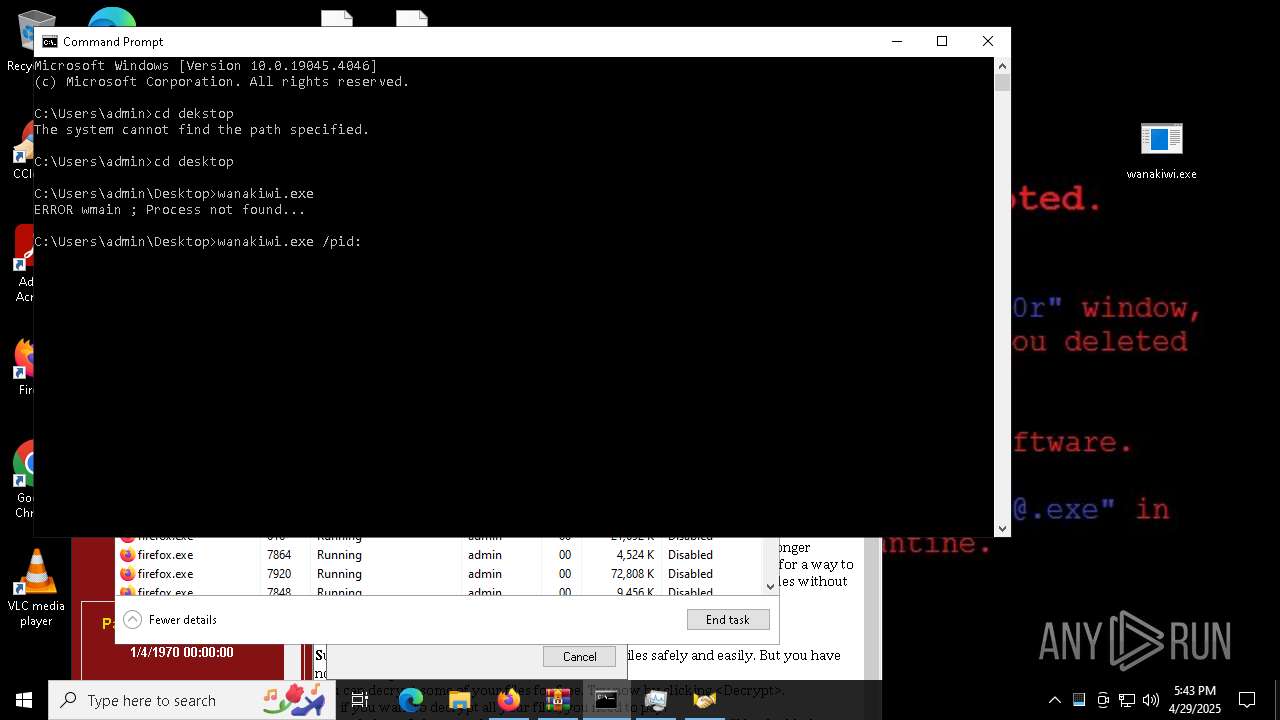The image size is (1280, 720).
Task: Open the Action Center notifications icon
Action: [x=1247, y=700]
